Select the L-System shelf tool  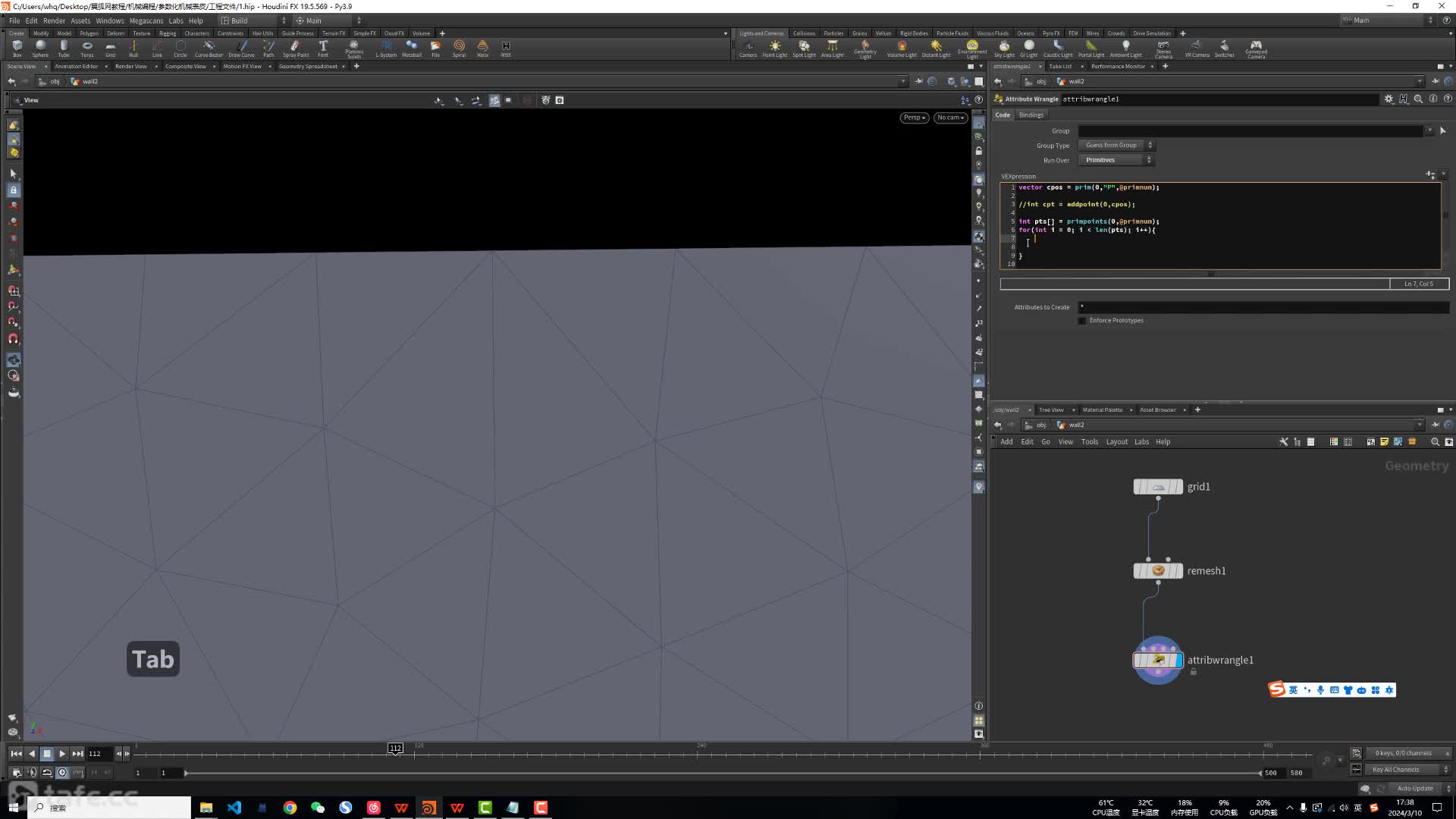tap(386, 49)
